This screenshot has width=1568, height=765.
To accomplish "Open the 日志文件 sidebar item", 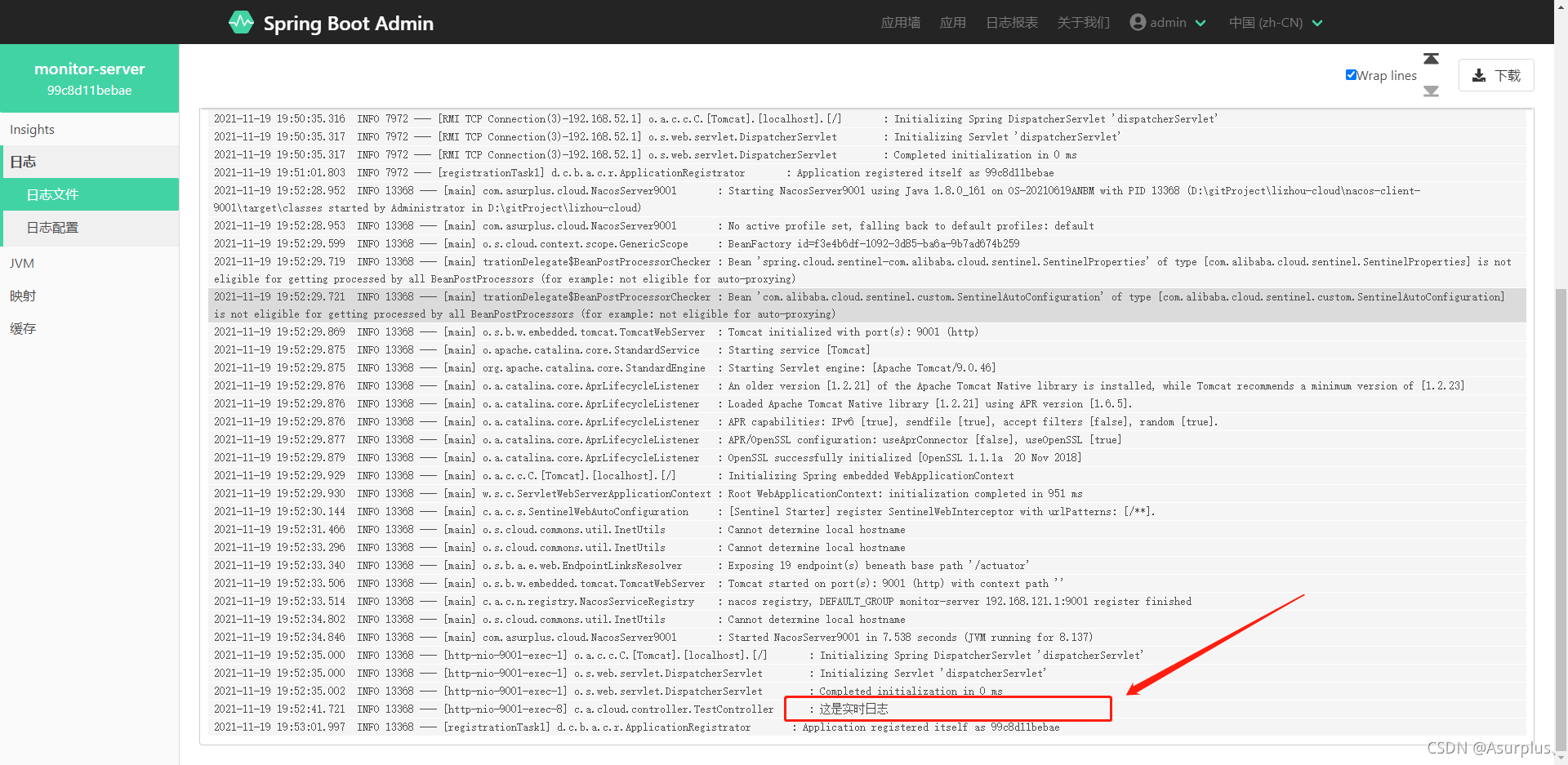I will [90, 194].
